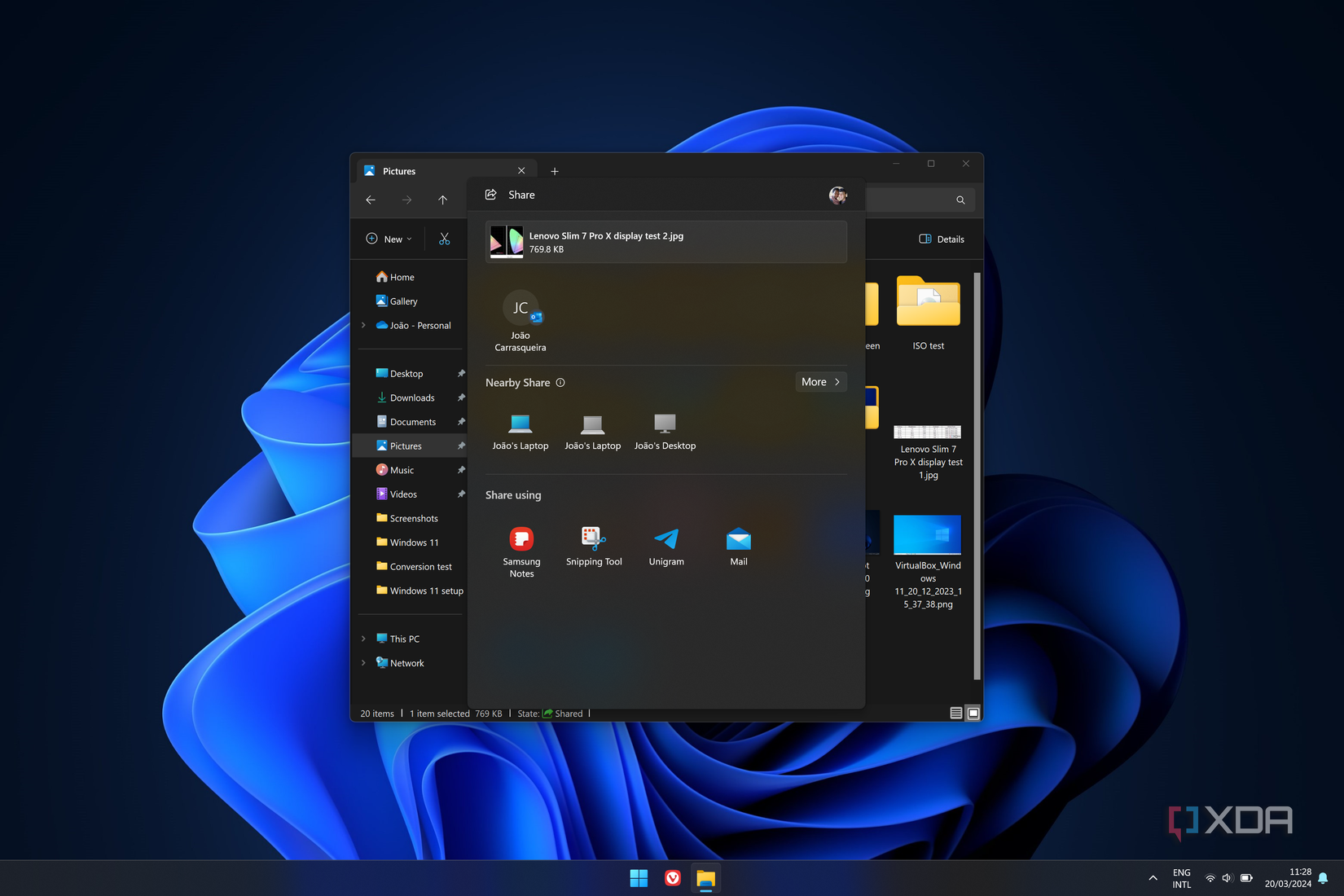Expand This PC in the navigation pane
The height and width of the screenshot is (896, 1344).
coord(362,639)
